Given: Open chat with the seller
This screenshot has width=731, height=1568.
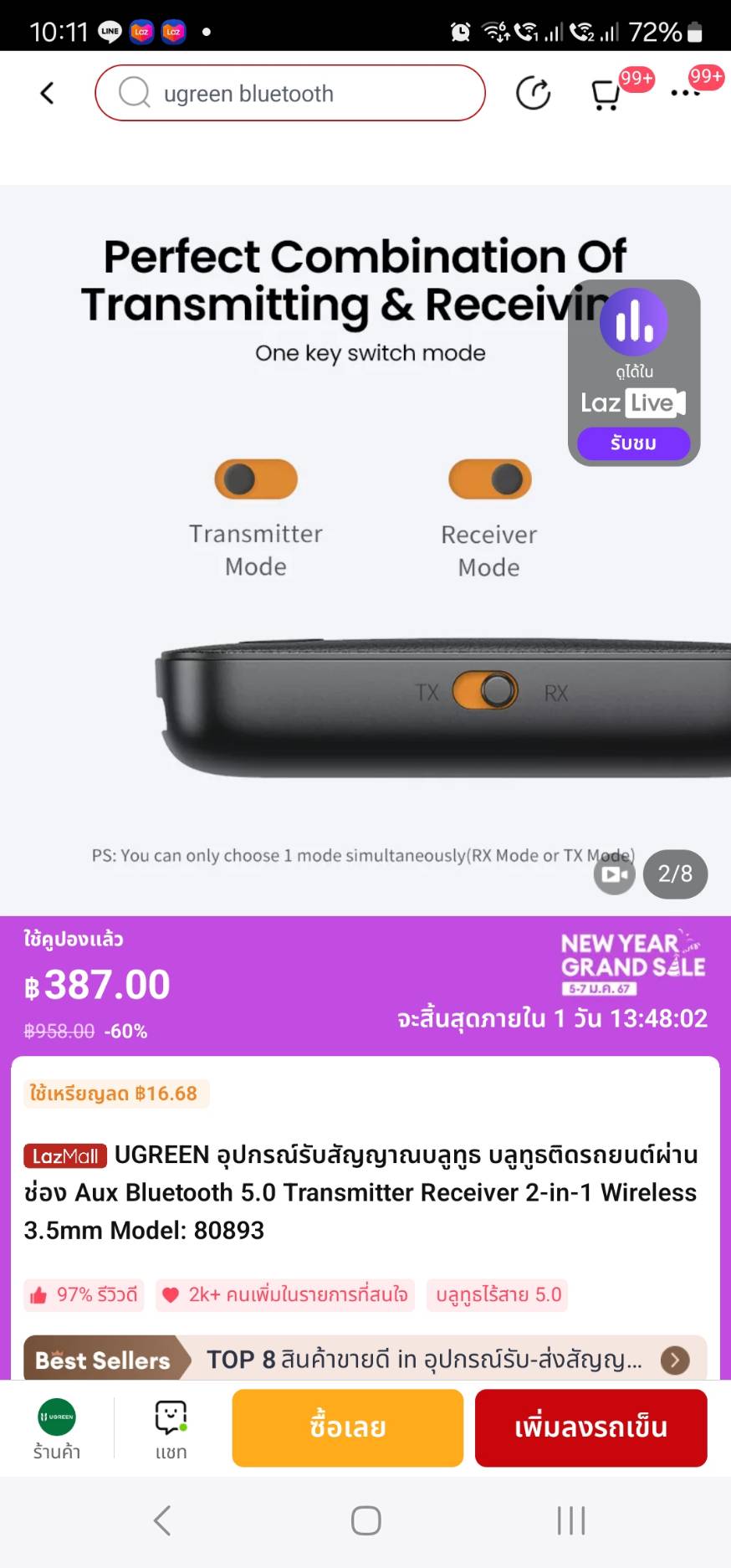Looking at the screenshot, I should point(171,1430).
